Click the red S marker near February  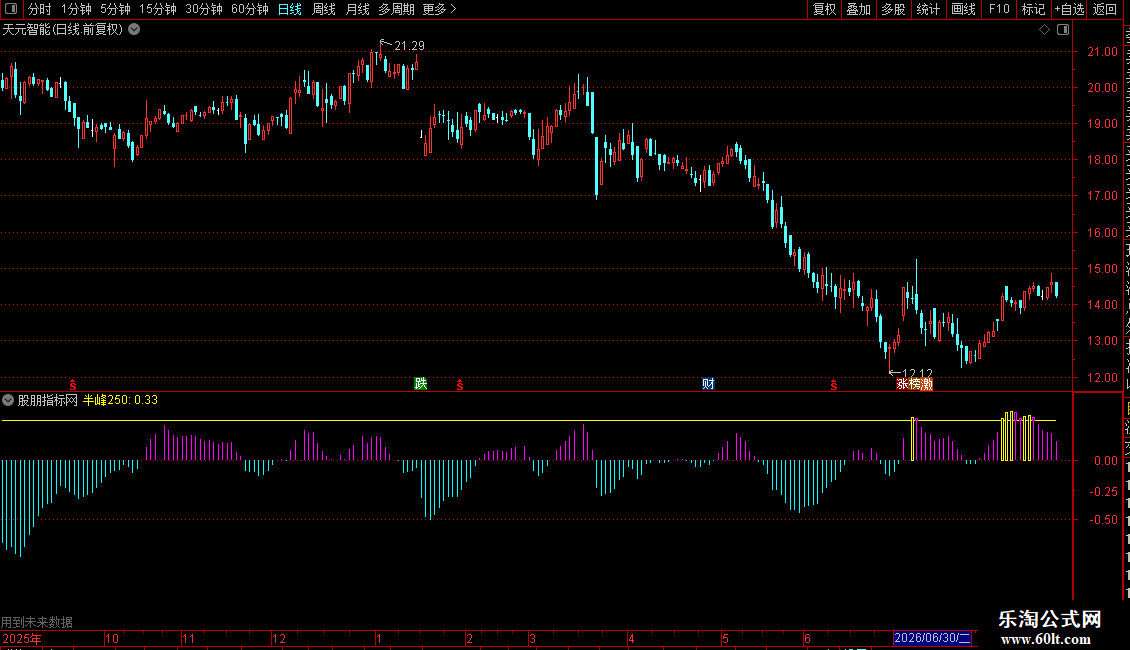pos(460,386)
